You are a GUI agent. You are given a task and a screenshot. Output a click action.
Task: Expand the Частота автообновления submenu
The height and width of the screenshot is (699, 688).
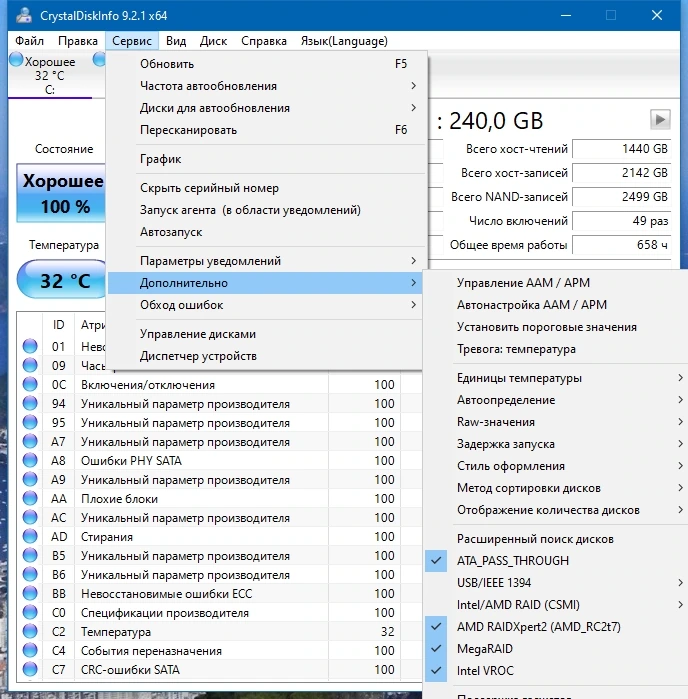click(265, 86)
